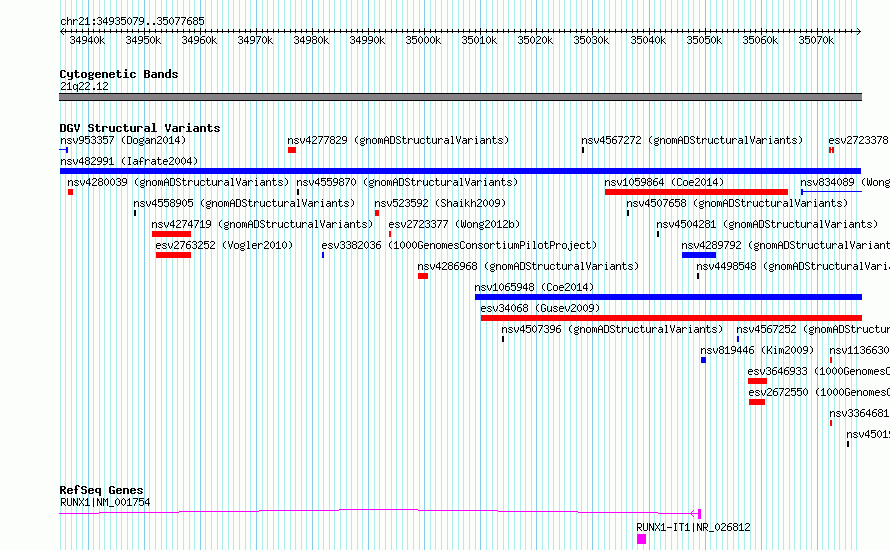Screen dimensions: 890x550
Task: Click esv2723377 (Wong2012b) label
Action: [x=454, y=224]
